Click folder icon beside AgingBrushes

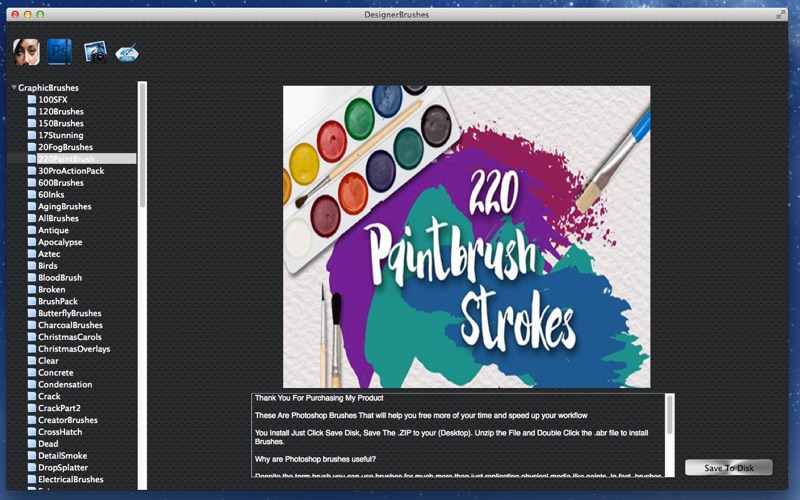[x=32, y=206]
